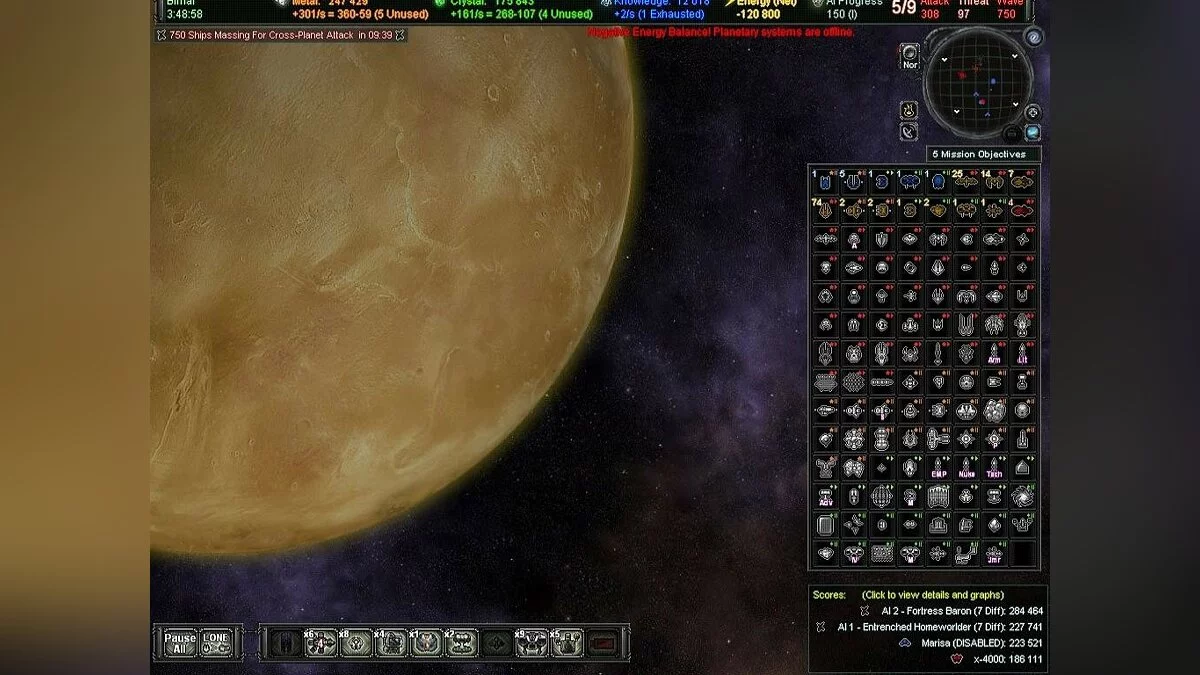The image size is (1200, 675).
Task: Select the Tech warhead icon
Action: click(993, 467)
